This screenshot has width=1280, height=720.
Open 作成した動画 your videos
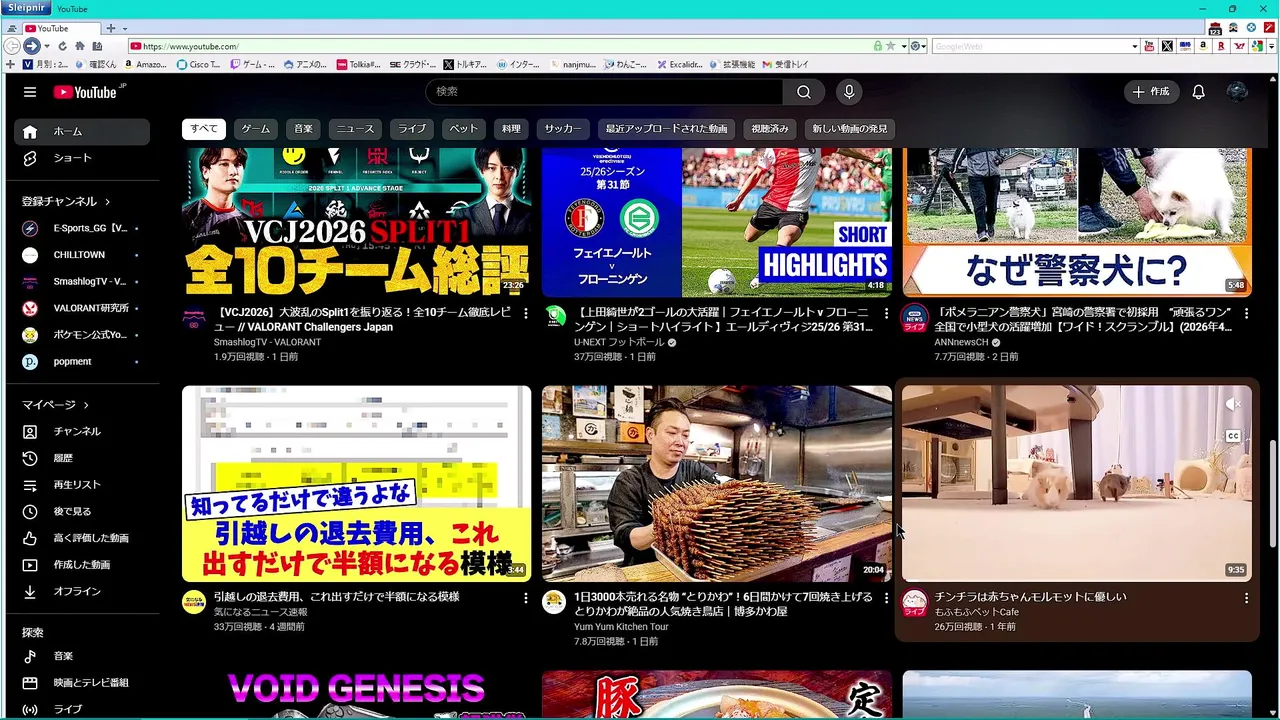click(x=82, y=565)
